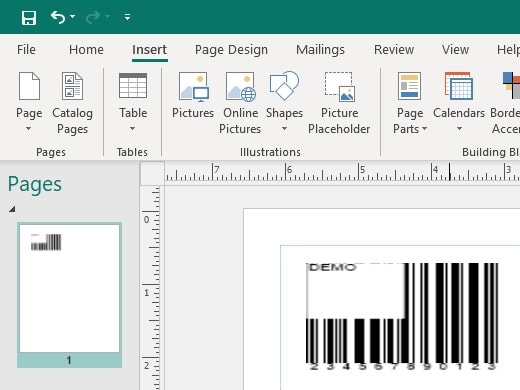
Task: Insert a Picture Placeholder
Action: [339, 103]
